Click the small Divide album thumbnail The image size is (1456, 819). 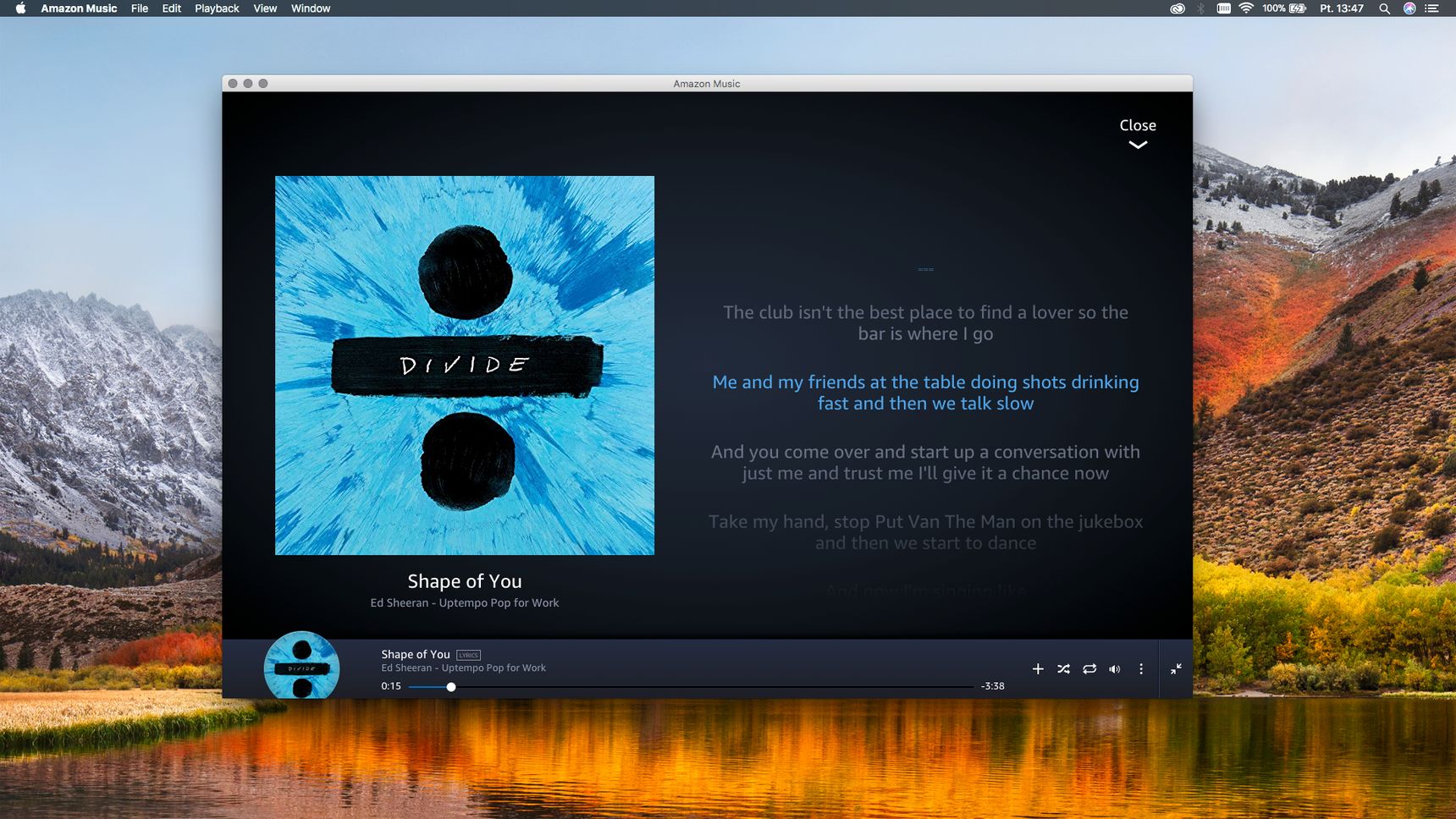pyautogui.click(x=301, y=665)
